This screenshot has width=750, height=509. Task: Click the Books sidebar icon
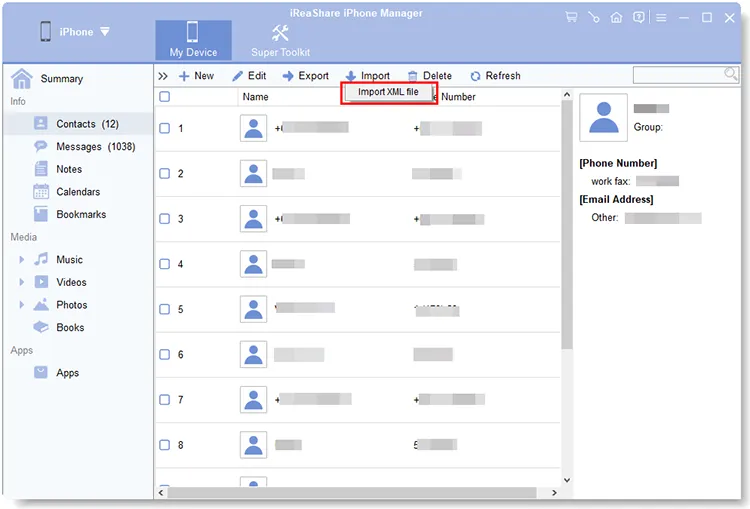[x=41, y=327]
